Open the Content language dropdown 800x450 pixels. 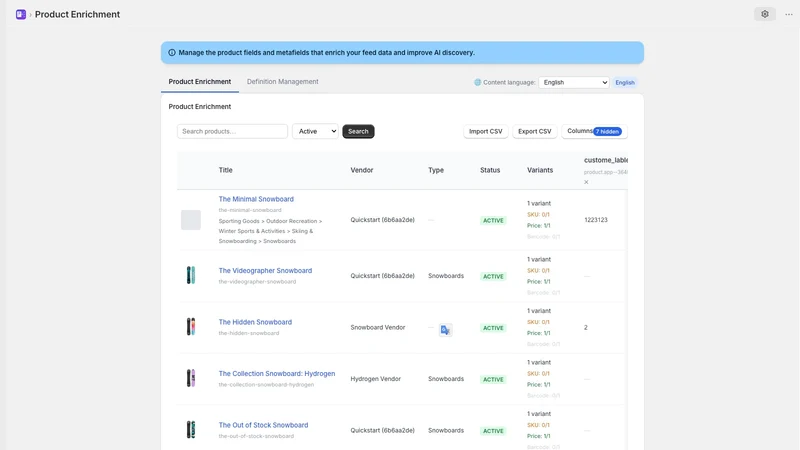[x=574, y=82]
